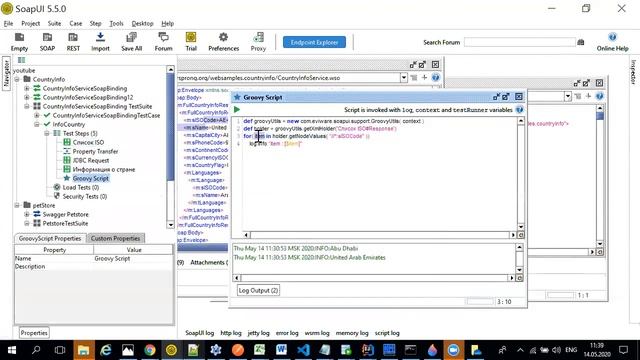Open the notification center icon
The image size is (640, 360).
(623, 350)
